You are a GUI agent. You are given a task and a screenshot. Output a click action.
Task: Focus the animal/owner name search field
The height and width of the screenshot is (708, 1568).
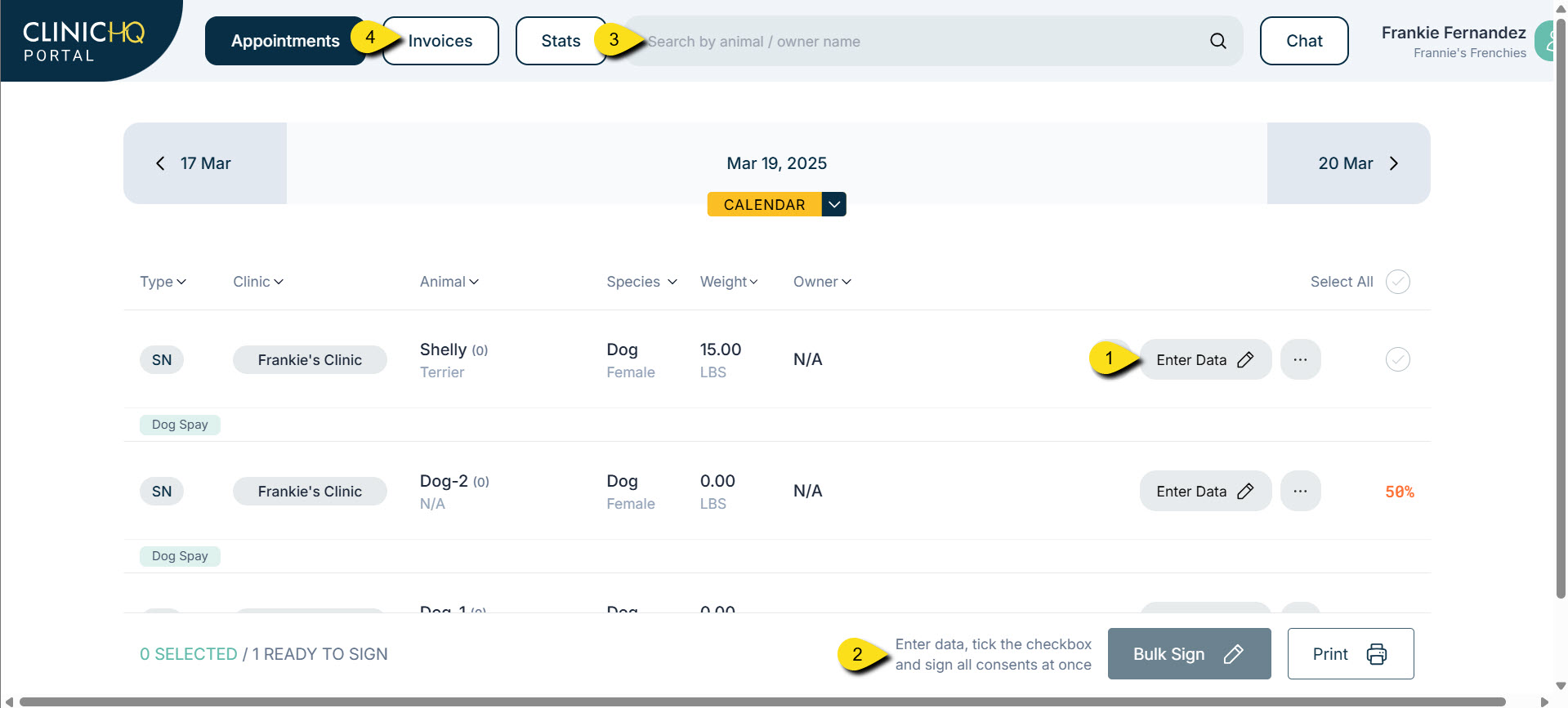click(915, 41)
